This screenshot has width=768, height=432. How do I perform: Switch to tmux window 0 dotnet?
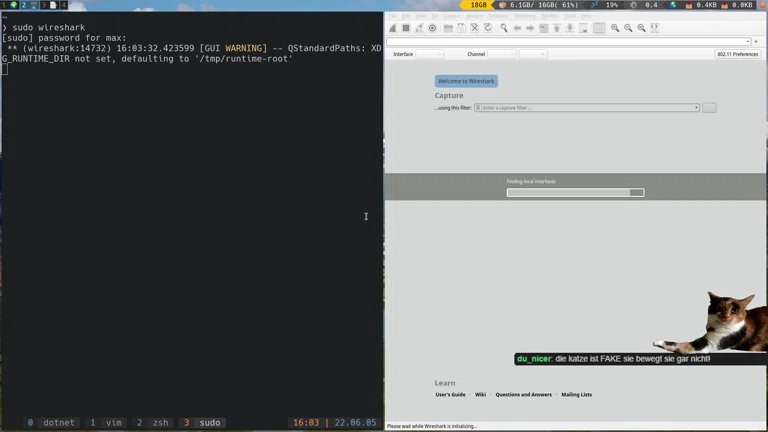pyautogui.click(x=51, y=423)
